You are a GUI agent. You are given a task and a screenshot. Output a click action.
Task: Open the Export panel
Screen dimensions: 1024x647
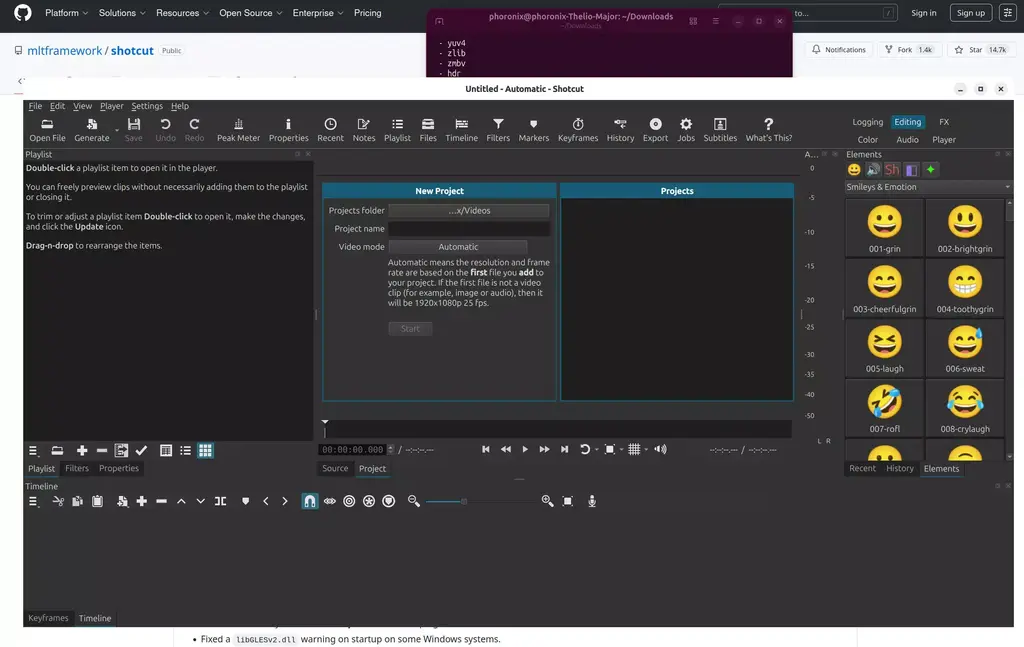click(x=655, y=129)
